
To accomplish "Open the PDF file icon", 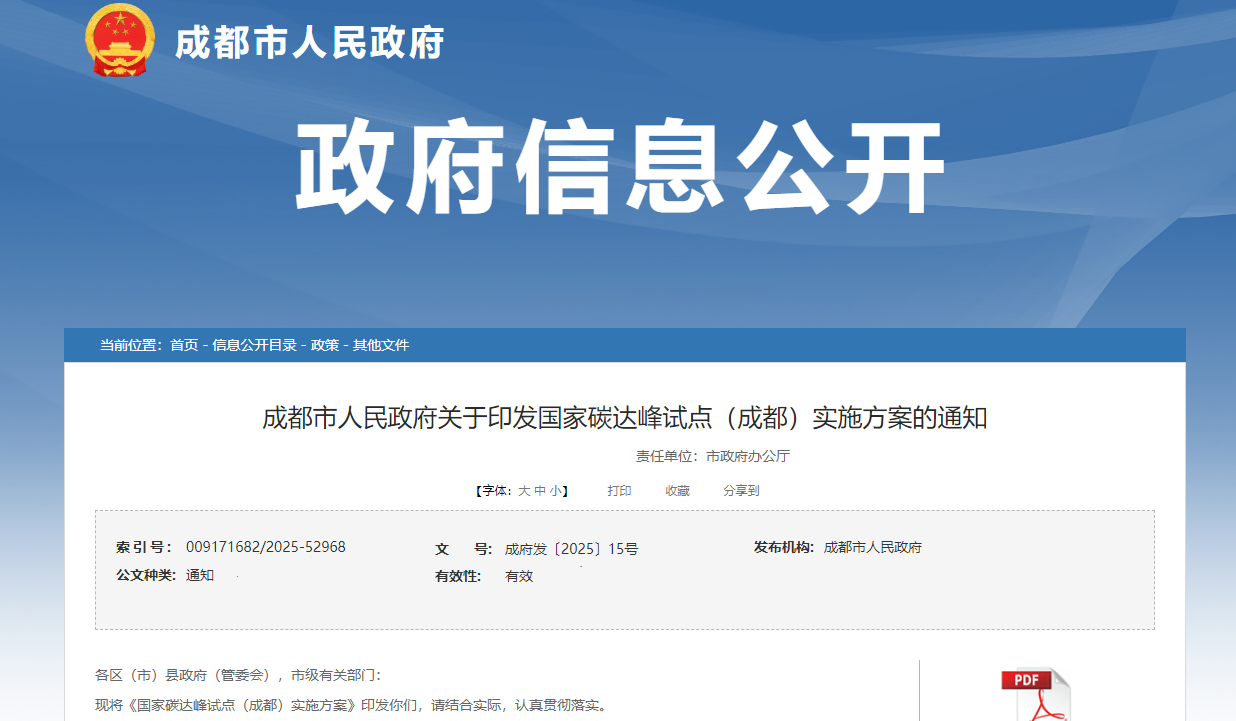I will (1035, 694).
